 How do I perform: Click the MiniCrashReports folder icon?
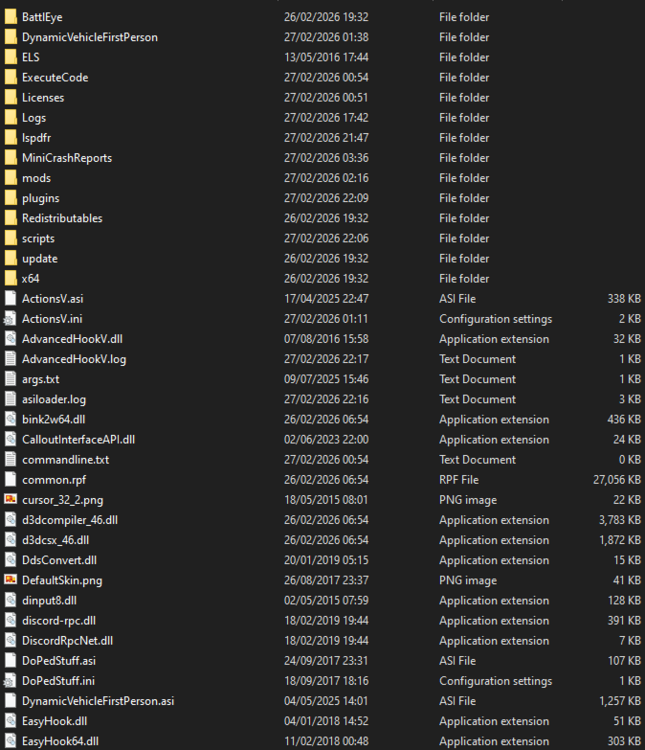tap(11, 157)
